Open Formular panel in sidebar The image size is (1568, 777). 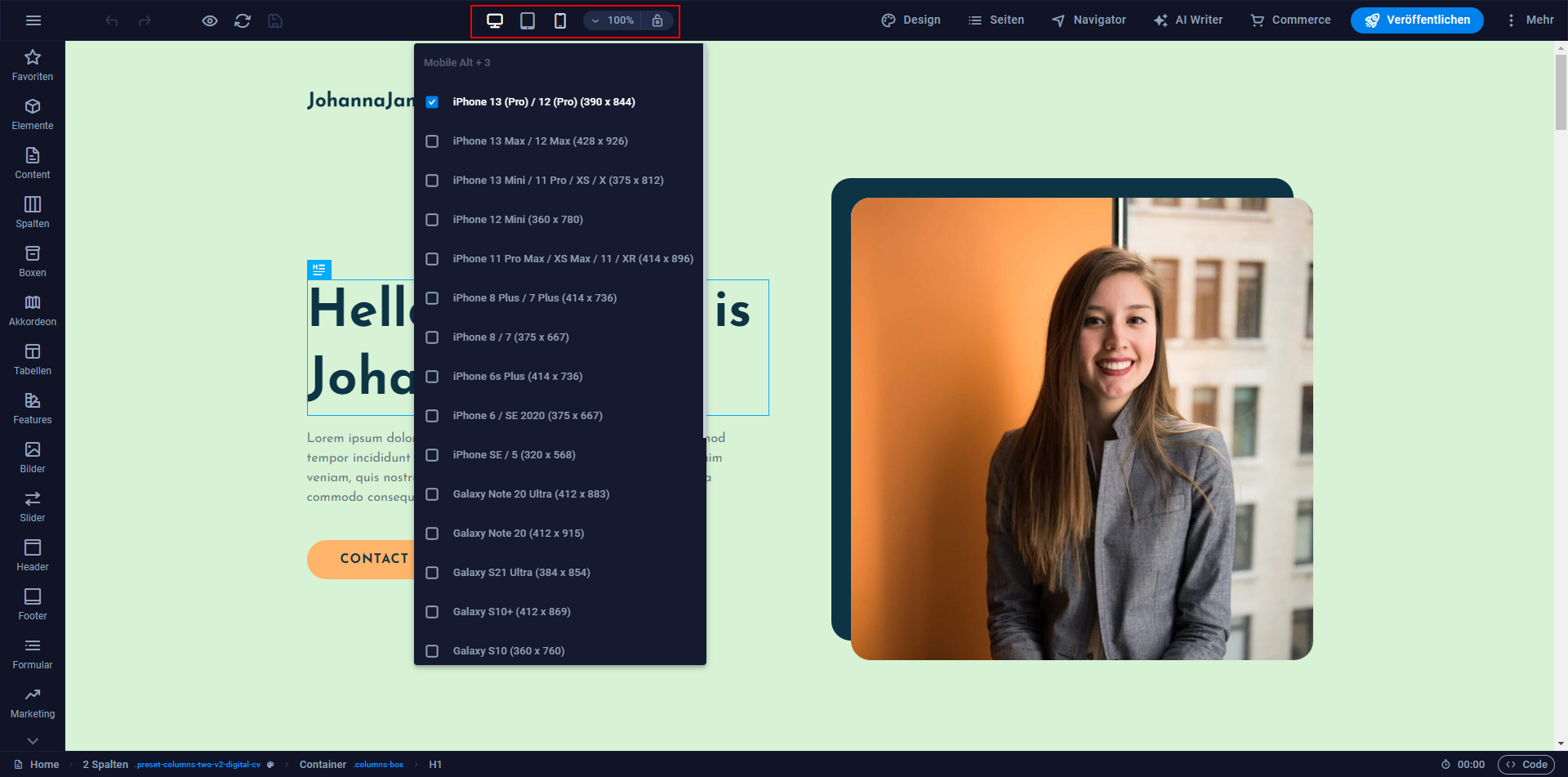click(x=33, y=654)
